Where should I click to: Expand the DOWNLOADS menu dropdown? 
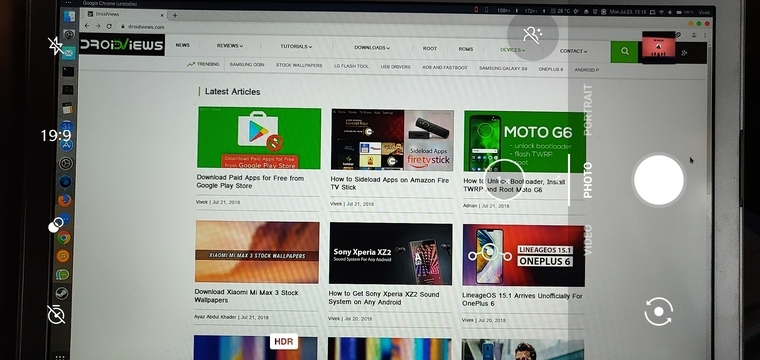point(372,47)
